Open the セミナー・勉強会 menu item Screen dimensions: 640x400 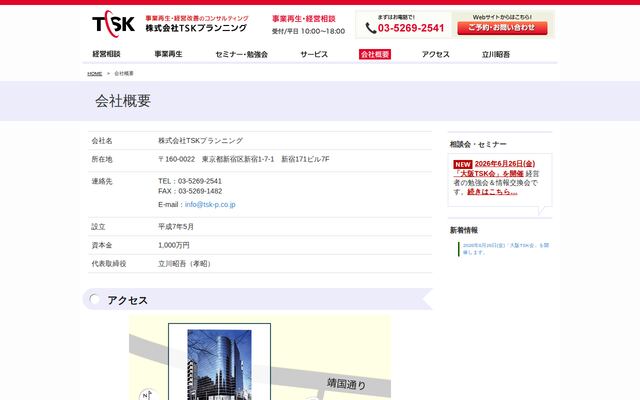point(242,54)
